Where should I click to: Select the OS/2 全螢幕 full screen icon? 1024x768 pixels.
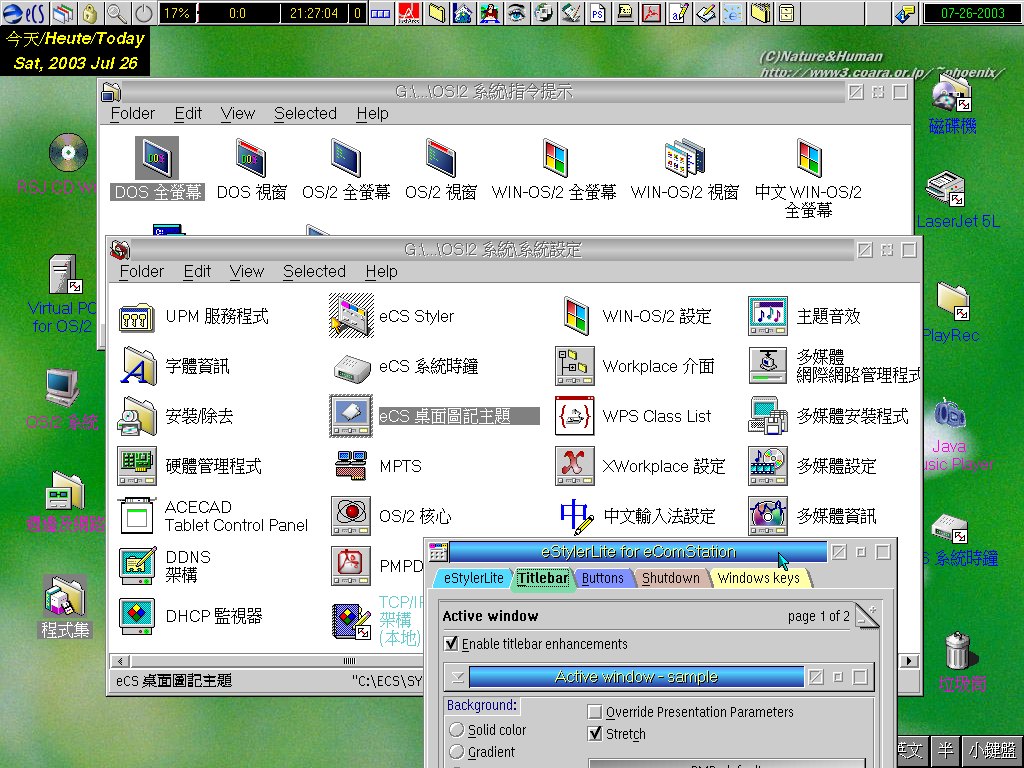pyautogui.click(x=345, y=158)
